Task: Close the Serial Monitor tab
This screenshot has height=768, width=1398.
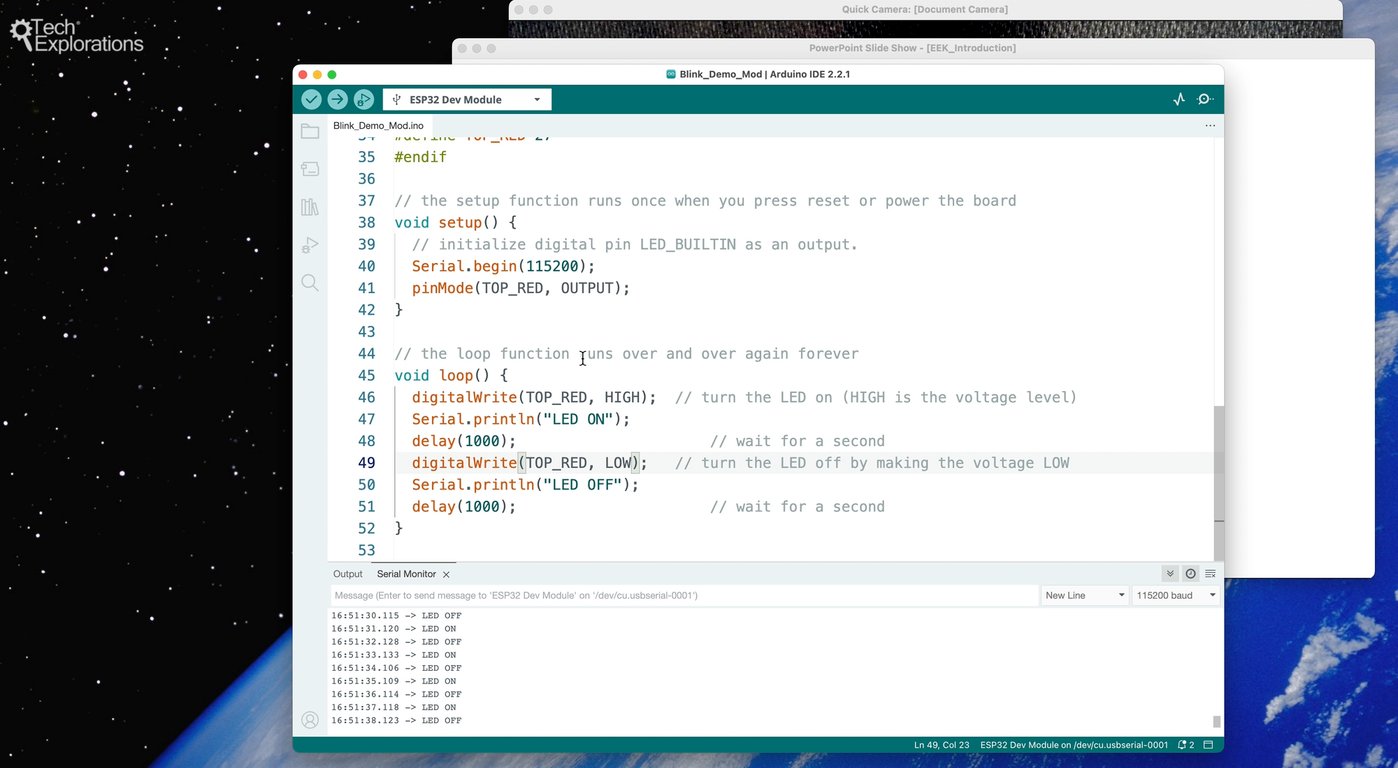Action: coord(446,575)
